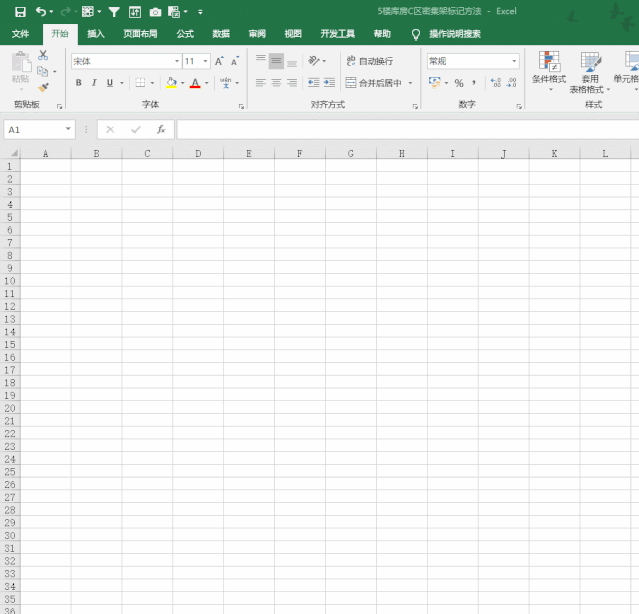Viewport: 639px width, 614px height.
Task: Expand merge and center dropdown arrow
Action: coord(410,83)
